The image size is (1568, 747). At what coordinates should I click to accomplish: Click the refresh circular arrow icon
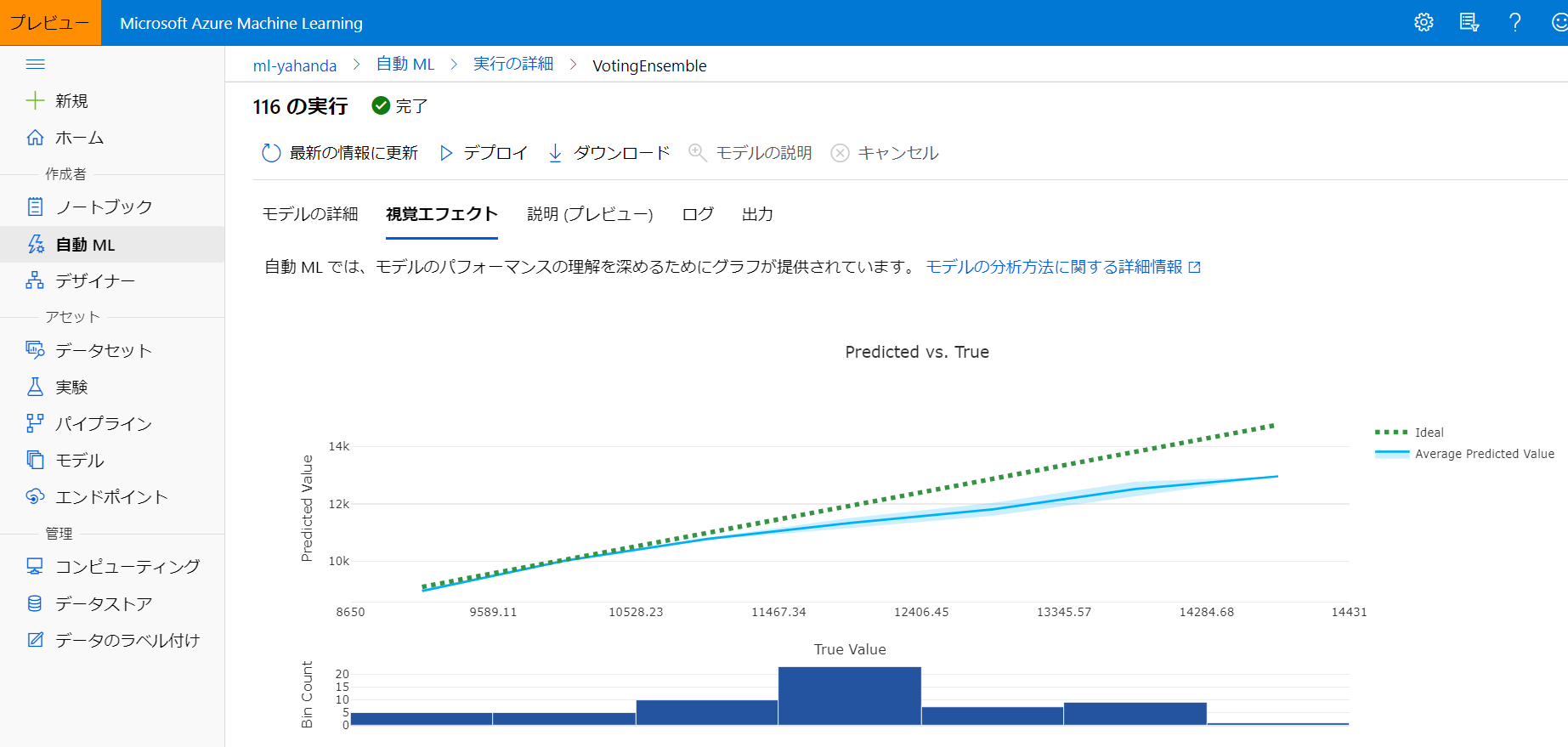point(271,153)
